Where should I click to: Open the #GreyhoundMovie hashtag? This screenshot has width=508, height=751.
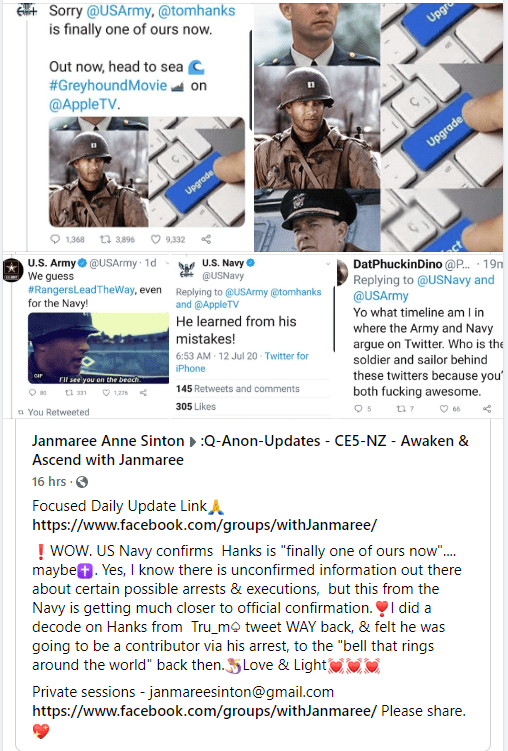tap(108, 85)
